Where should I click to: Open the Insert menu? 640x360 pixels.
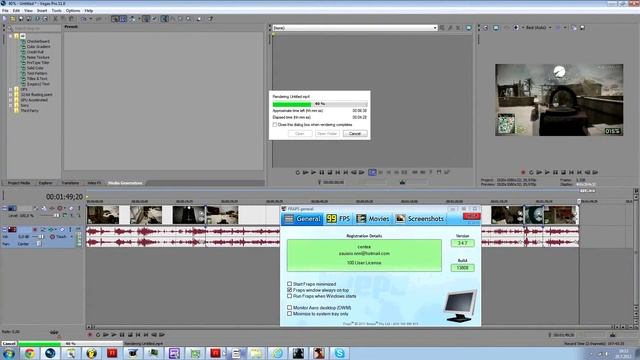click(42, 11)
